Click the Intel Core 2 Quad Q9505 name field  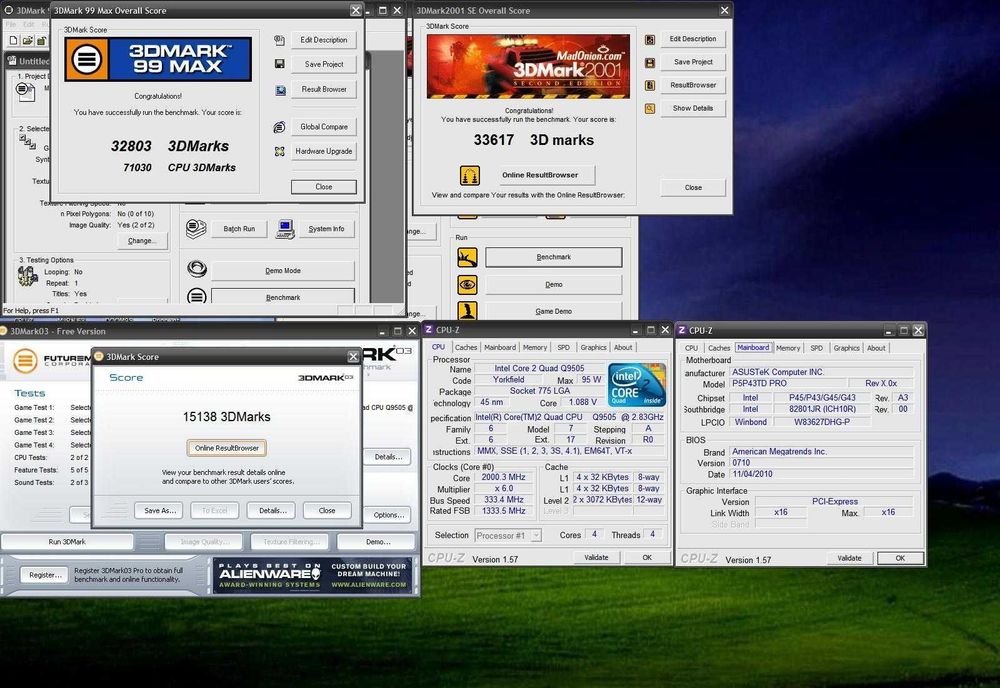tap(539, 369)
